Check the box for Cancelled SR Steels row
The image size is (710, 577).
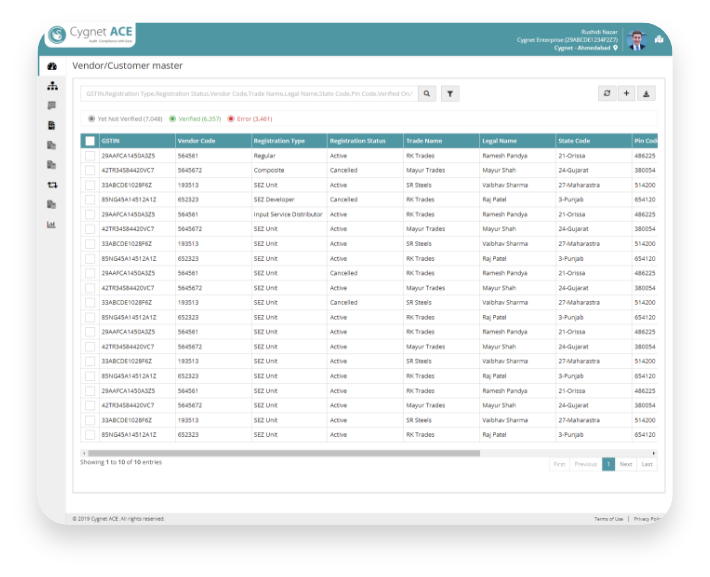click(x=90, y=303)
